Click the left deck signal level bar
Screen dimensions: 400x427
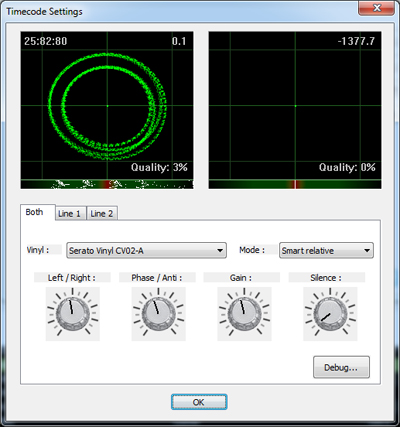coord(107,184)
